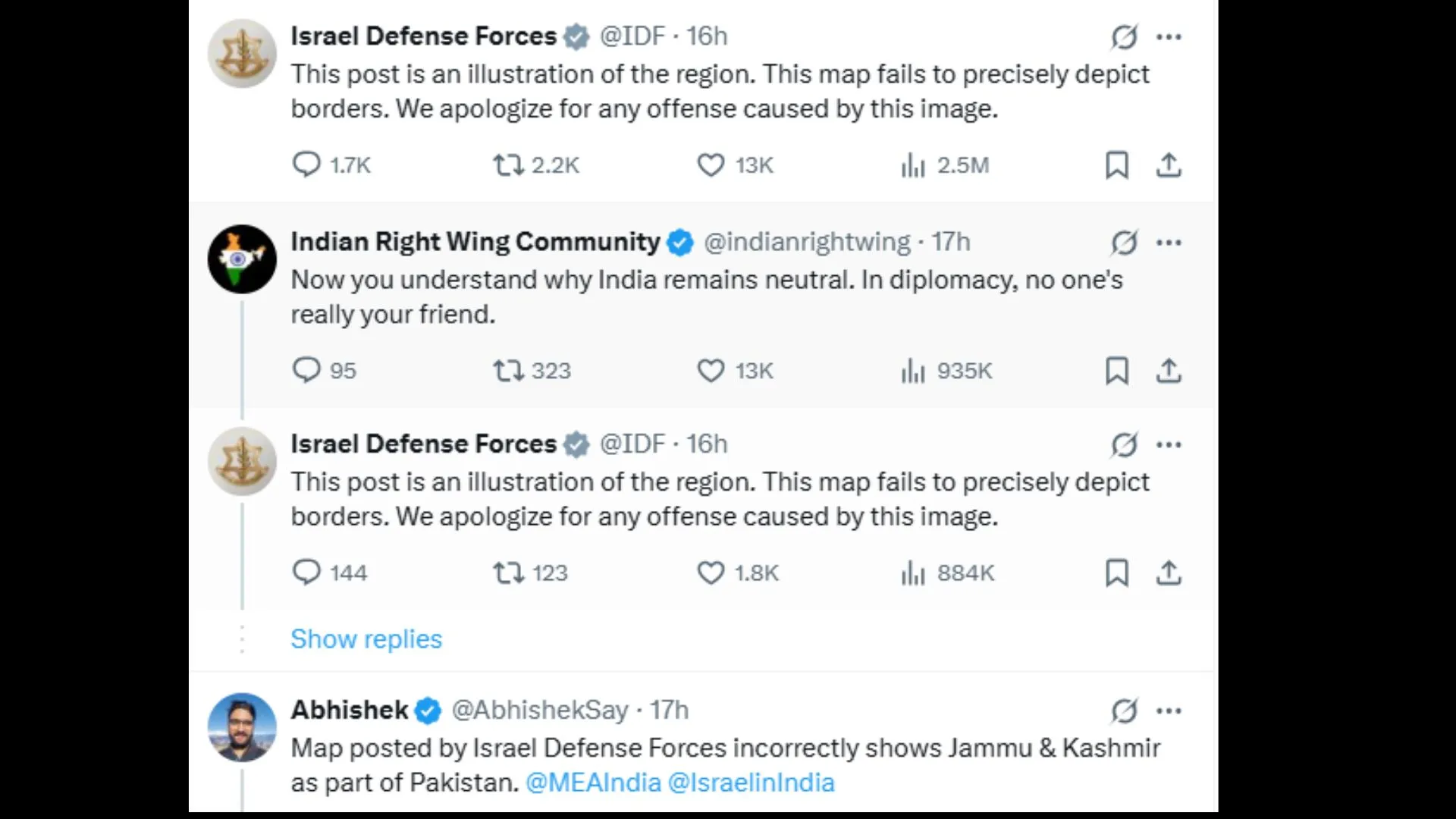Screen dimensions: 1456x819
Task: Repost the Indian Right Wing post with 323 reposts
Action: click(x=508, y=371)
